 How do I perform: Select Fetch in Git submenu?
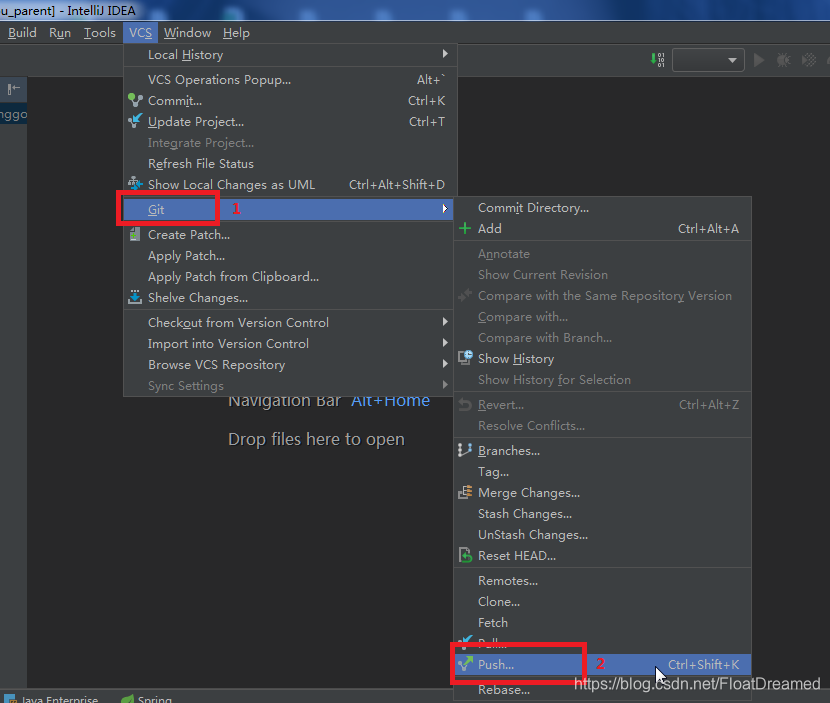pos(602,623)
